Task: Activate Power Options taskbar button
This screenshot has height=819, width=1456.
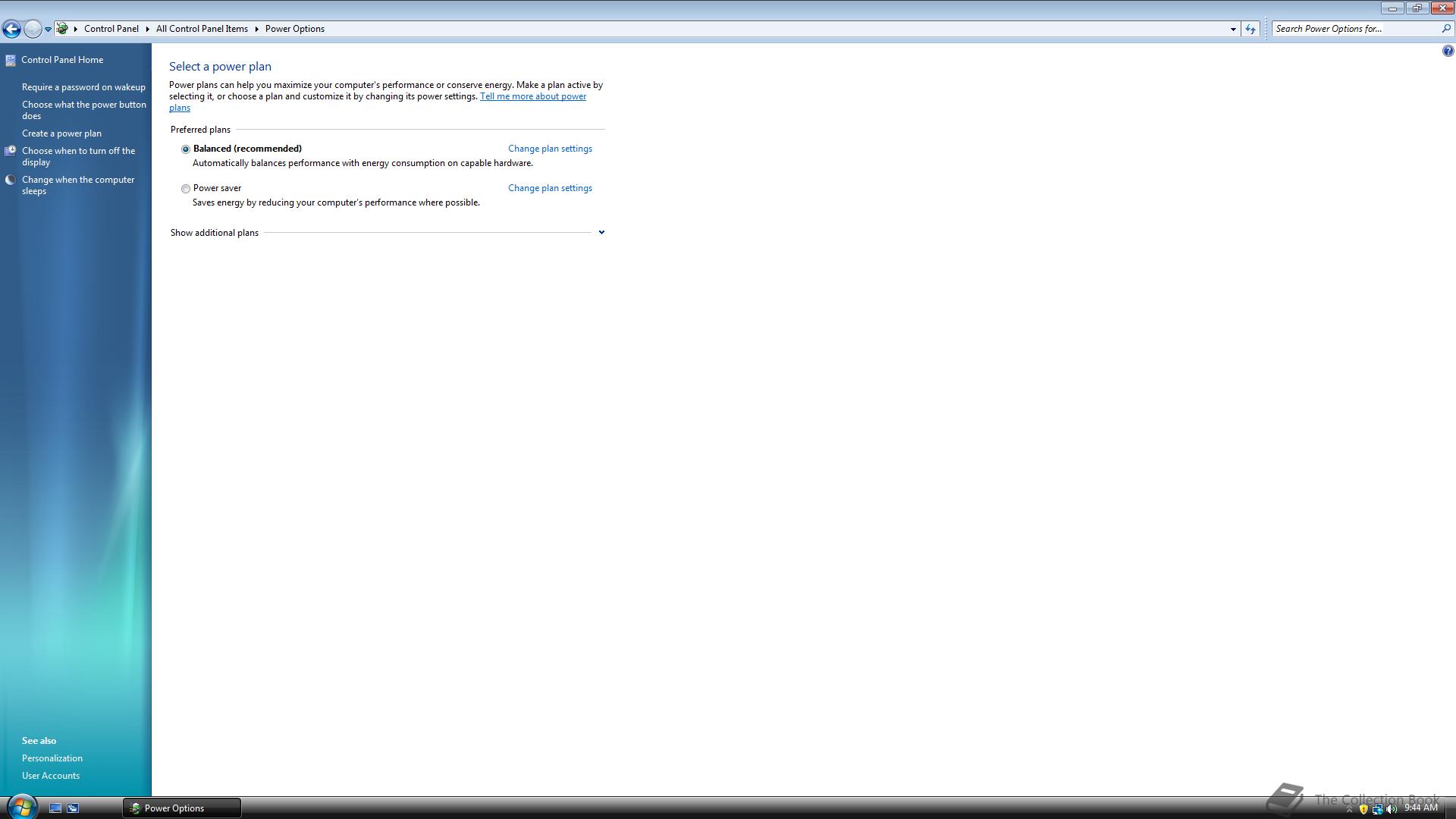Action: tap(182, 808)
